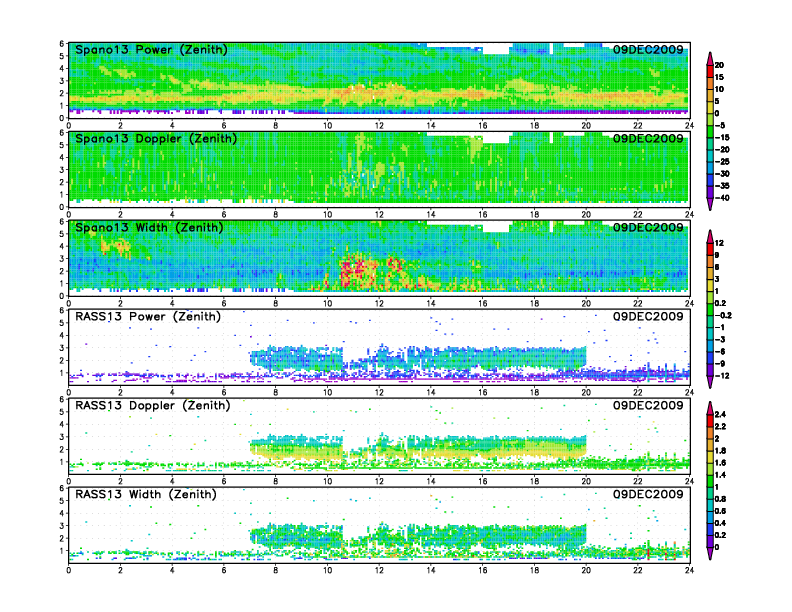Viewport: 792px width, 612px height.
Task: Click the "RASS13 Doppler (Zenith)" panel title
Action: click(153, 405)
